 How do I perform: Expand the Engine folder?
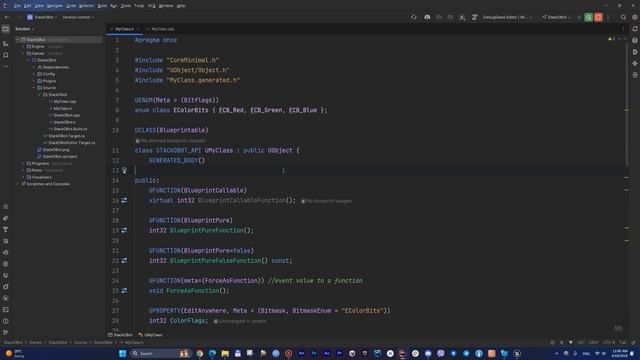pyautogui.click(x=23, y=47)
